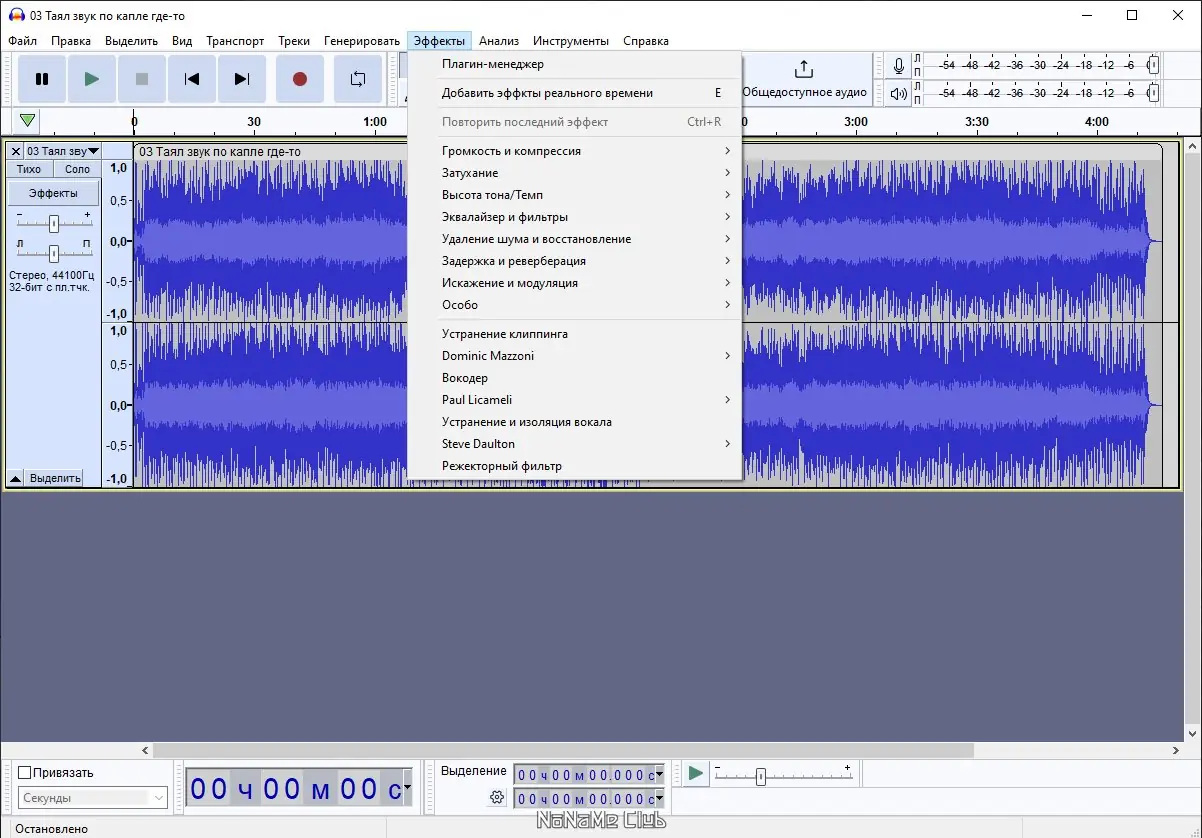Adjust the track pan slider

pyautogui.click(x=54, y=253)
